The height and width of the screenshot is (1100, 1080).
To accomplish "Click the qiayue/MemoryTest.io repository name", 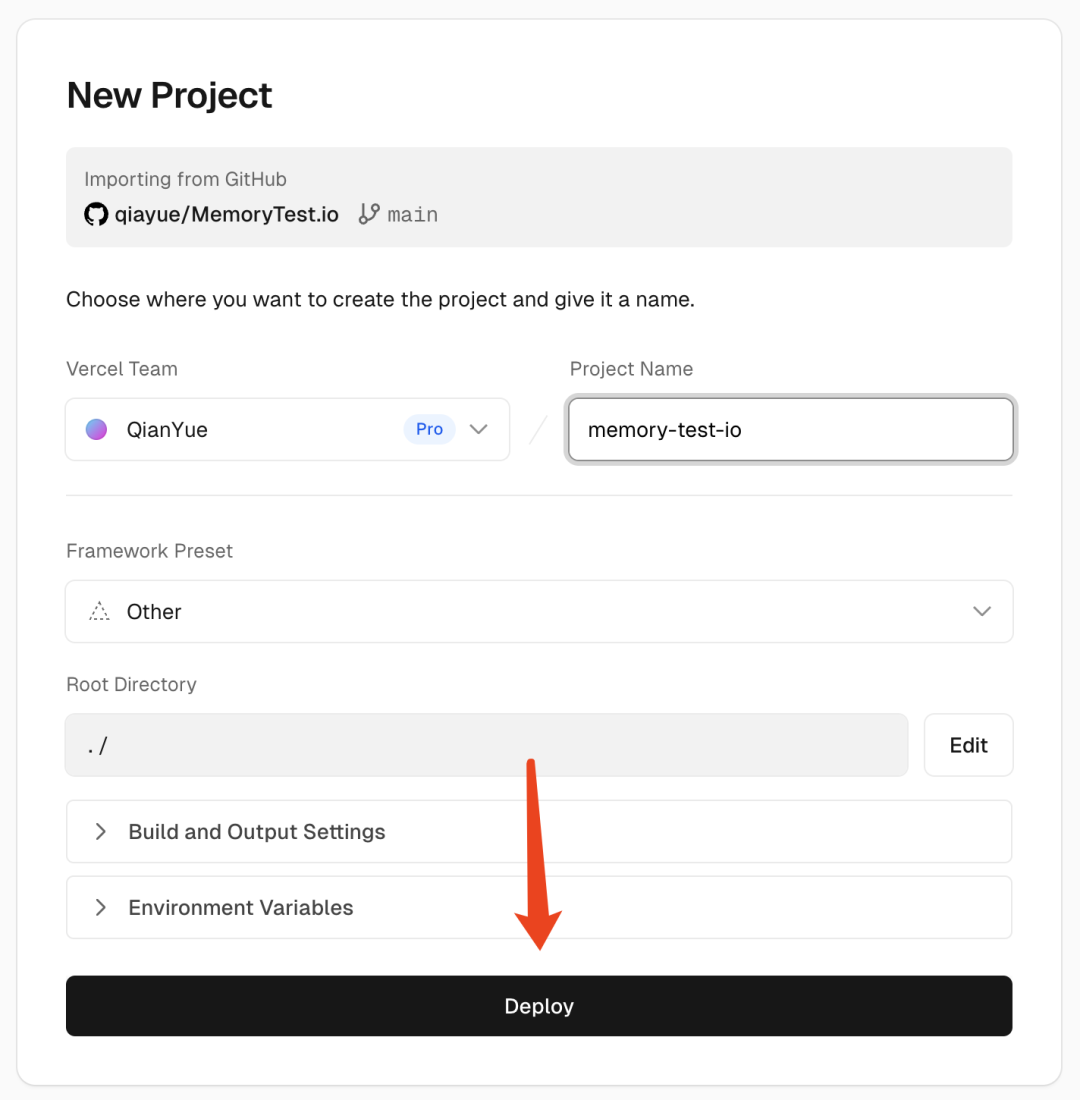I will tap(227, 214).
